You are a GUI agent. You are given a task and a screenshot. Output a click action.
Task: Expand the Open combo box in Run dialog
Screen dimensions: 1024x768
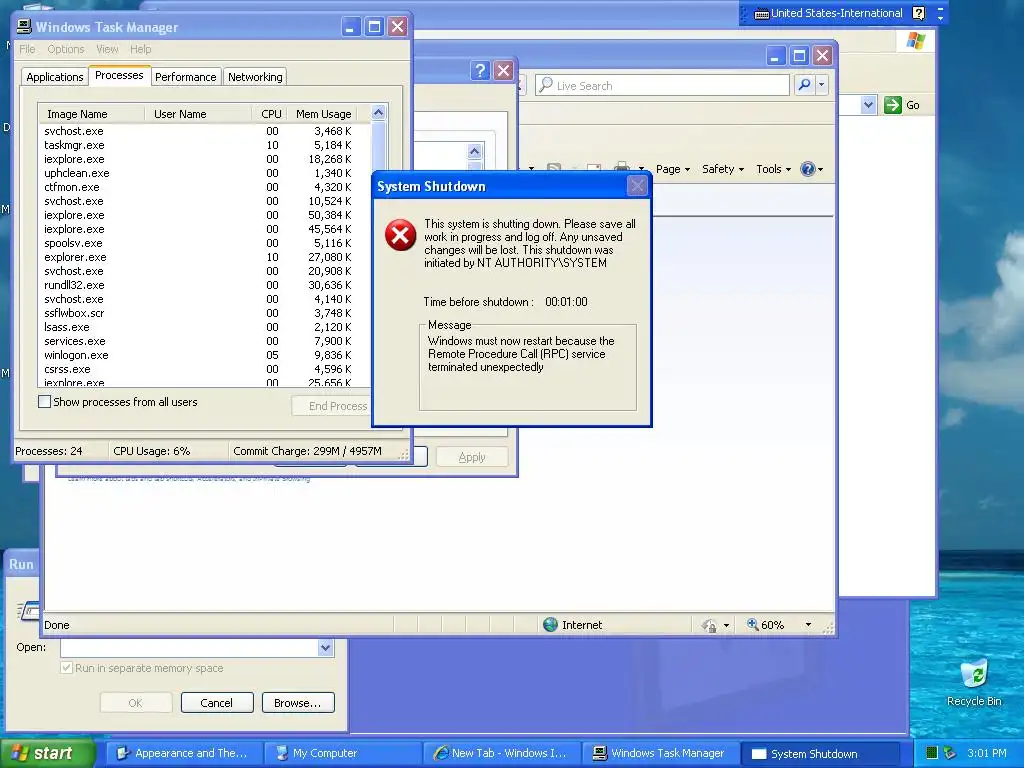point(325,647)
